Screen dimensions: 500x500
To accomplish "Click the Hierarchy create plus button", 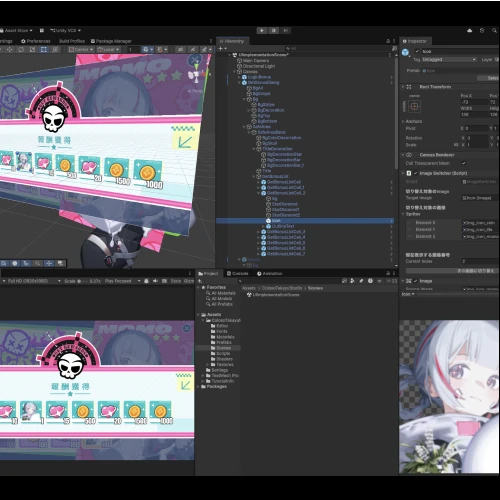I will point(222,49).
